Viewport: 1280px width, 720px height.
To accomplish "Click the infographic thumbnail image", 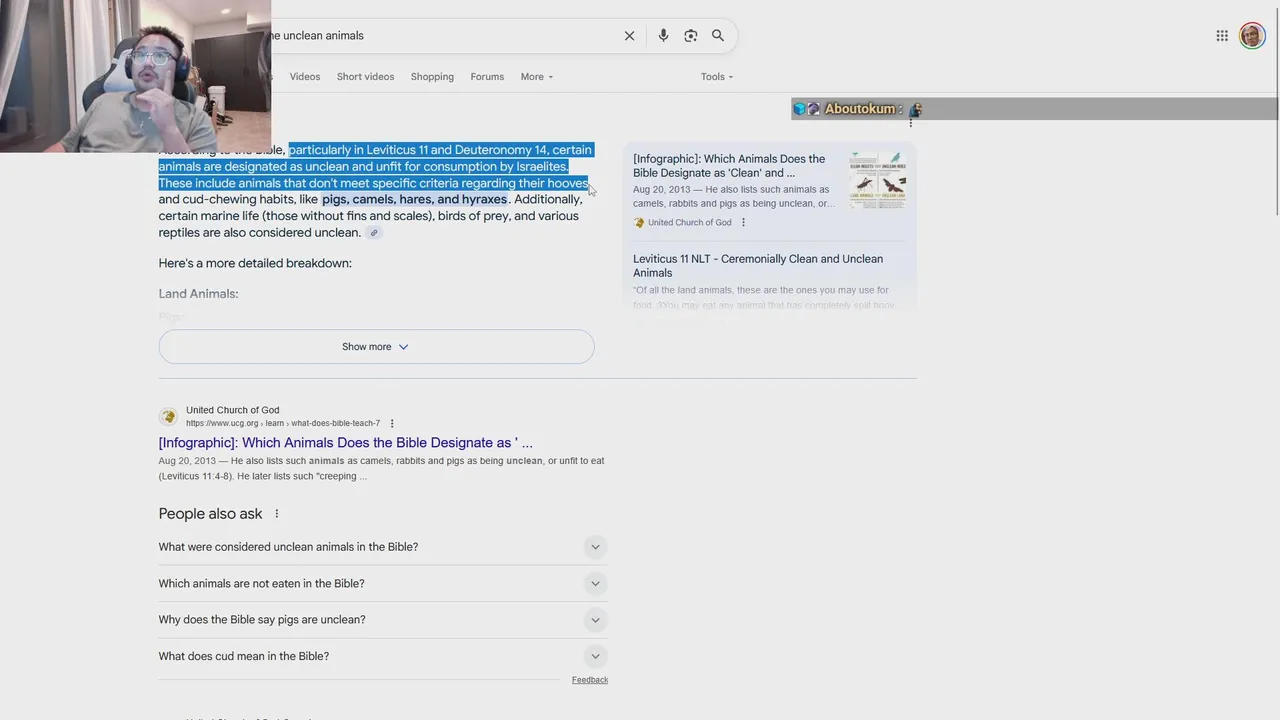I will 878,180.
